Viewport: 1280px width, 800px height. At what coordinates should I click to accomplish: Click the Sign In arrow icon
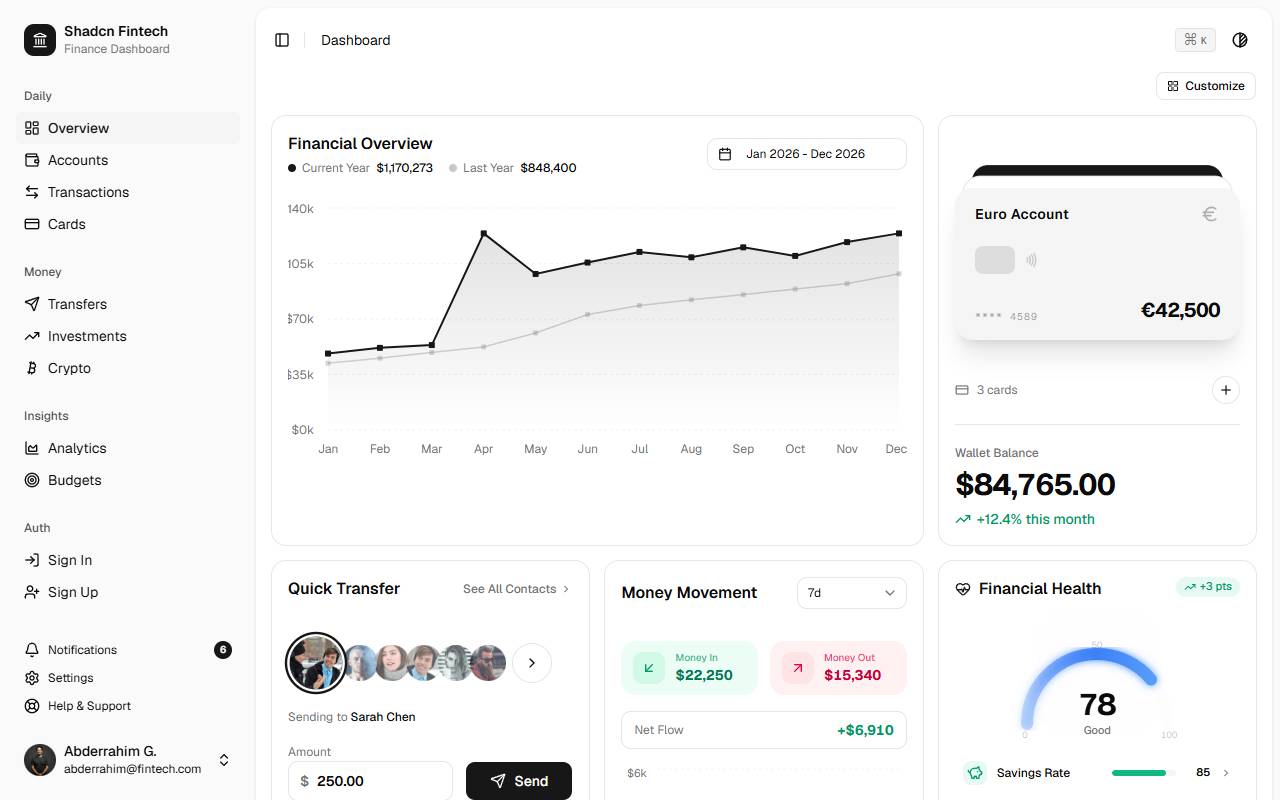[32, 560]
